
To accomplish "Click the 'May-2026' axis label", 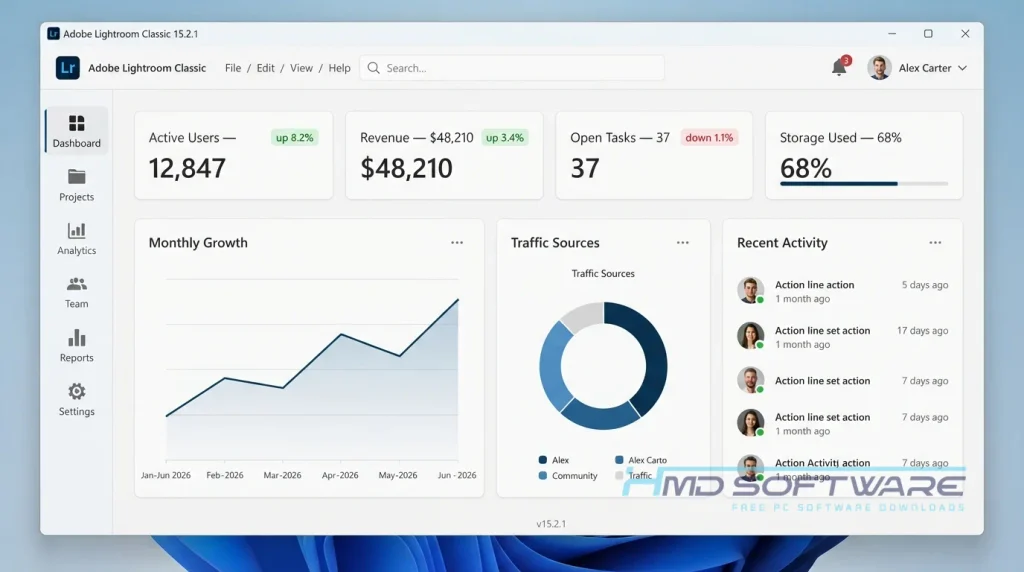I will pos(398,475).
